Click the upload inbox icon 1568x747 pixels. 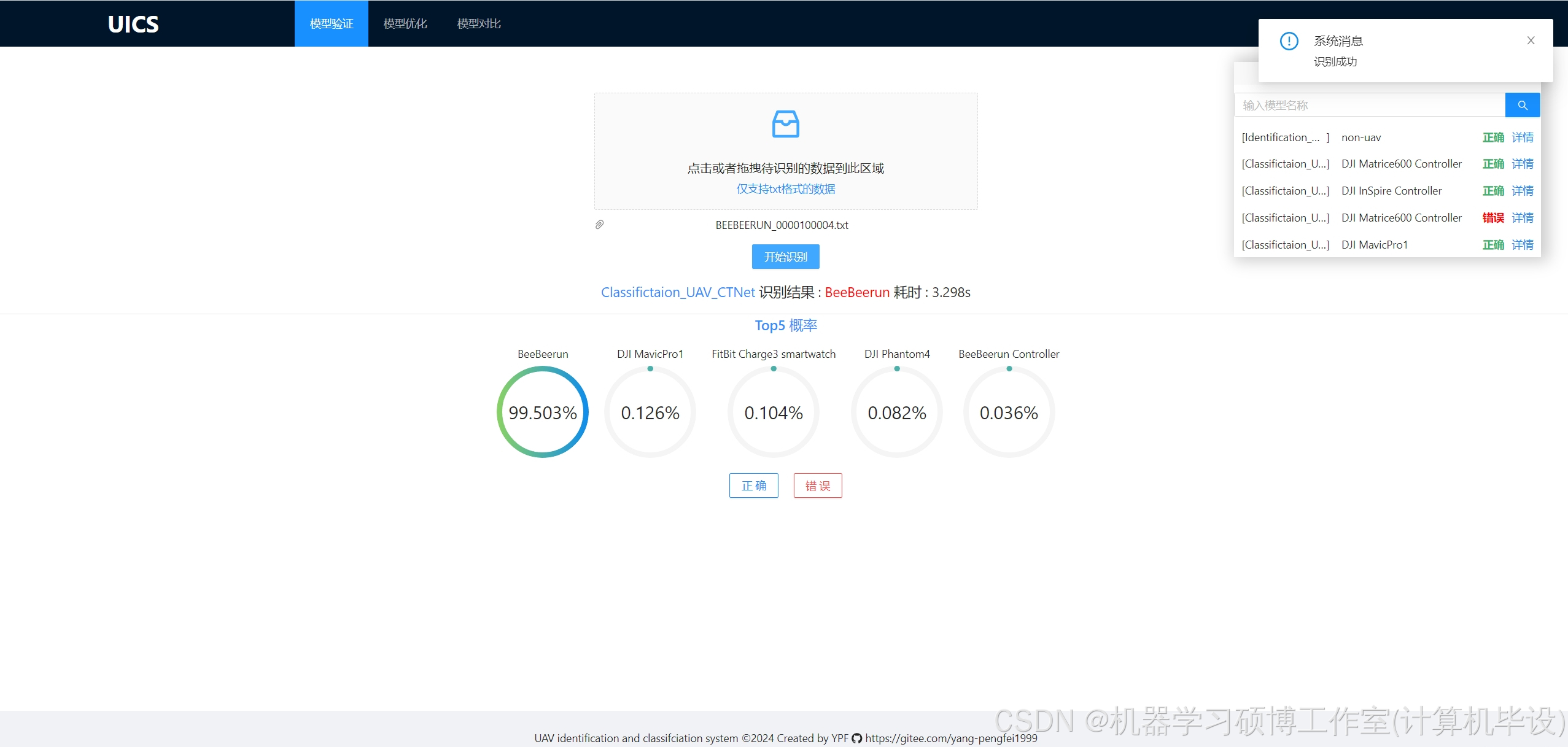click(x=785, y=124)
